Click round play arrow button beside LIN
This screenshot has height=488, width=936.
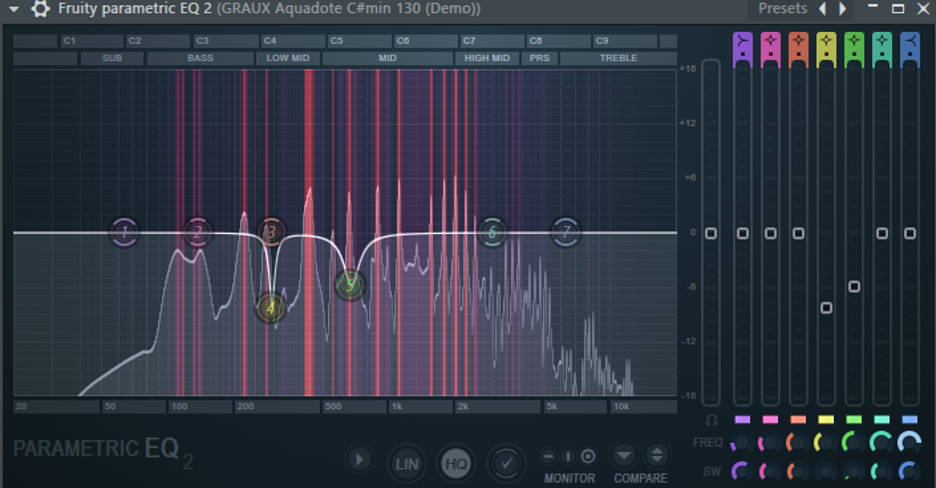(359, 459)
